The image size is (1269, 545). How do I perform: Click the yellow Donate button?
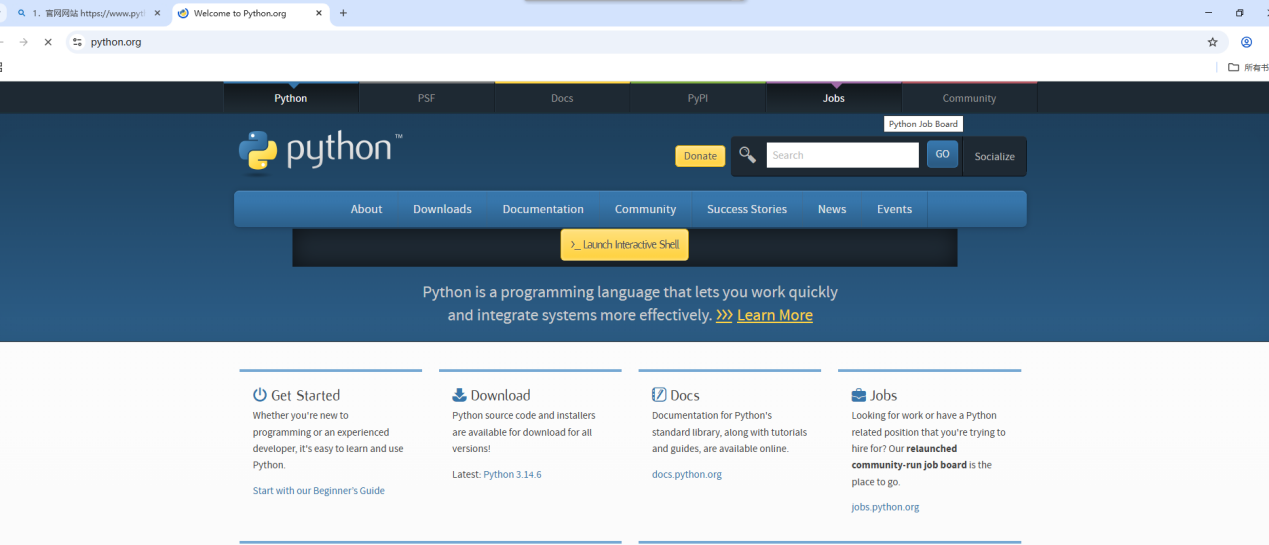pyautogui.click(x=700, y=156)
